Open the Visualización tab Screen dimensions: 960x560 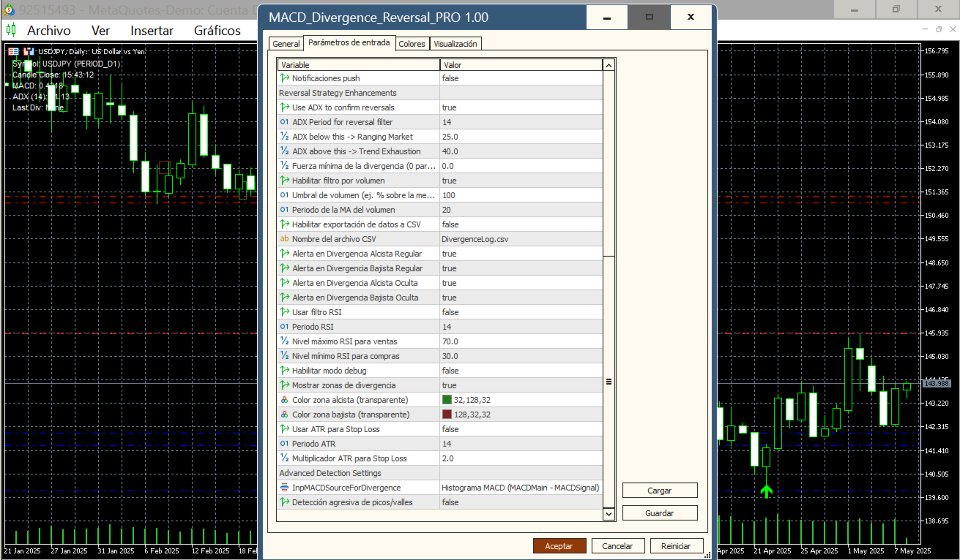pos(455,44)
